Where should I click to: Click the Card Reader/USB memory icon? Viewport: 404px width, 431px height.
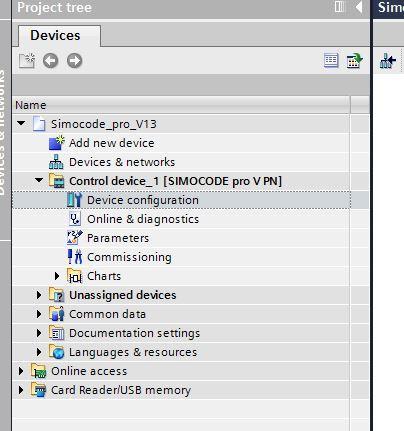[x=39, y=390]
